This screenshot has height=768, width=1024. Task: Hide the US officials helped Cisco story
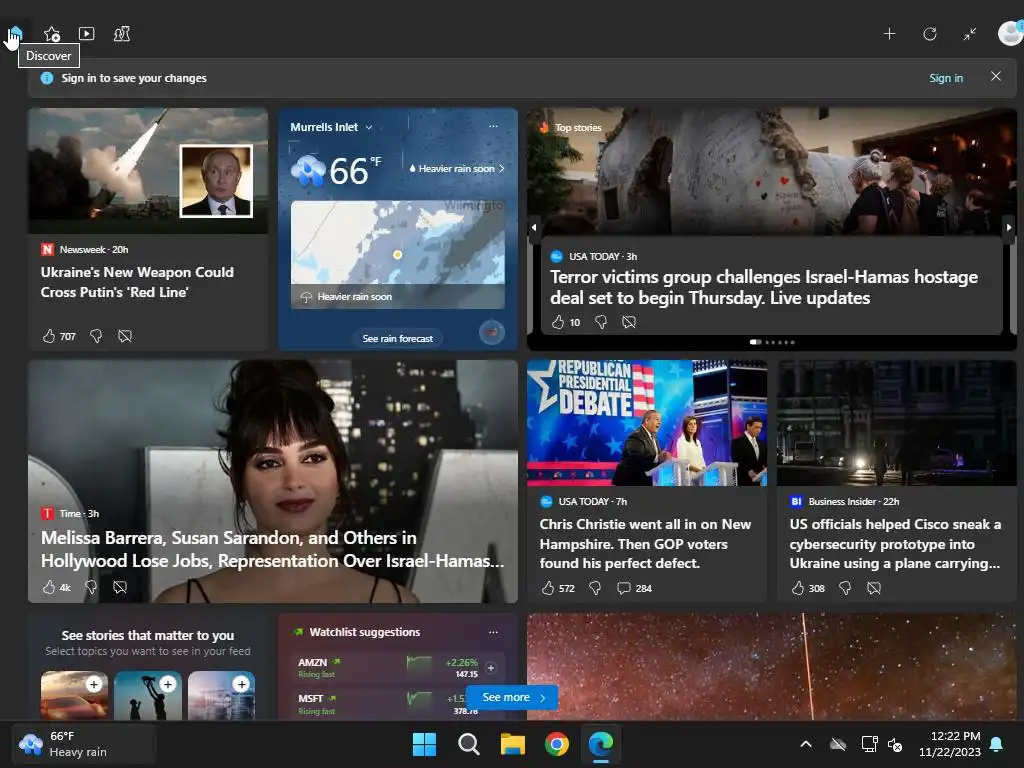(x=874, y=588)
